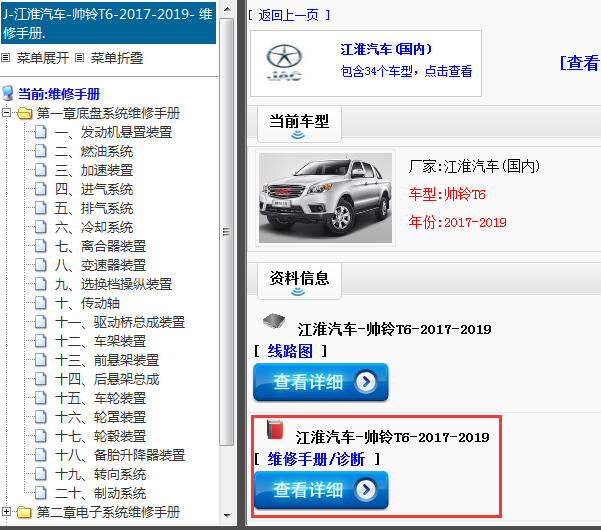Screen dimensions: 601x530
Task: Select the 资料信息 tab
Action: pos(299,281)
